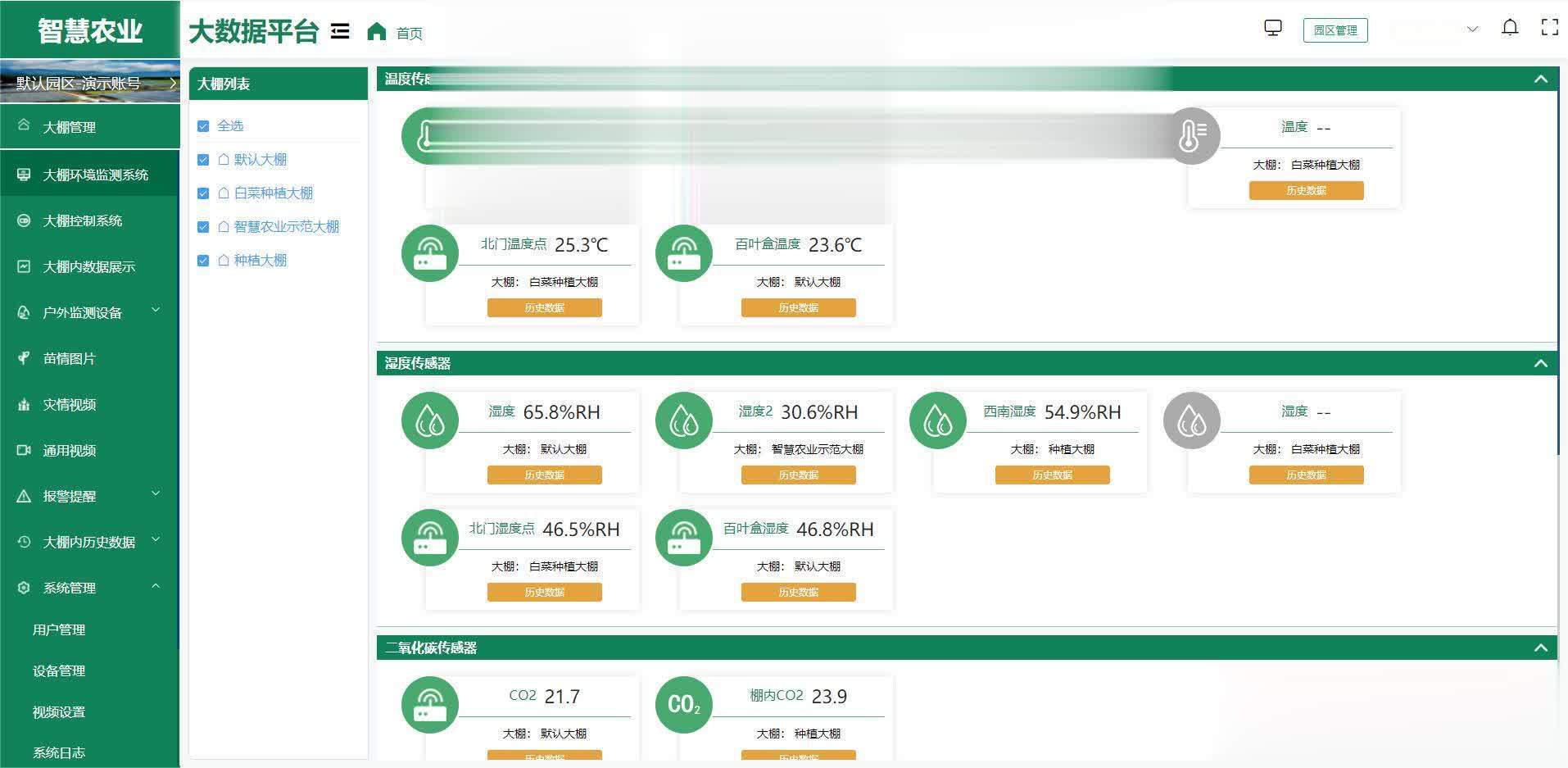Viewport: 1568px width, 768px height.
Task: Click the 棚内CO2 sensor icon
Action: [x=684, y=704]
